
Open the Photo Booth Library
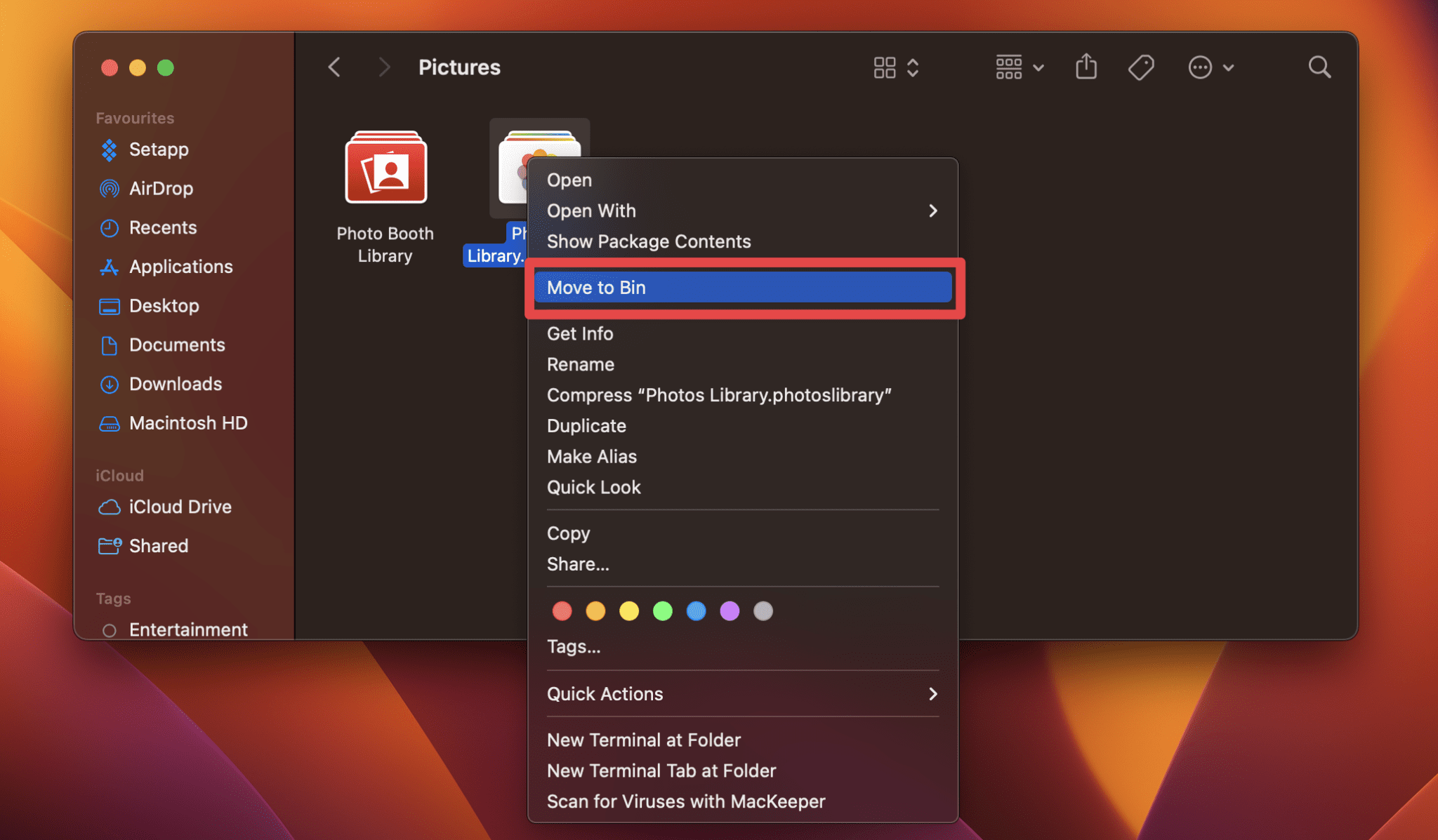coord(385,168)
